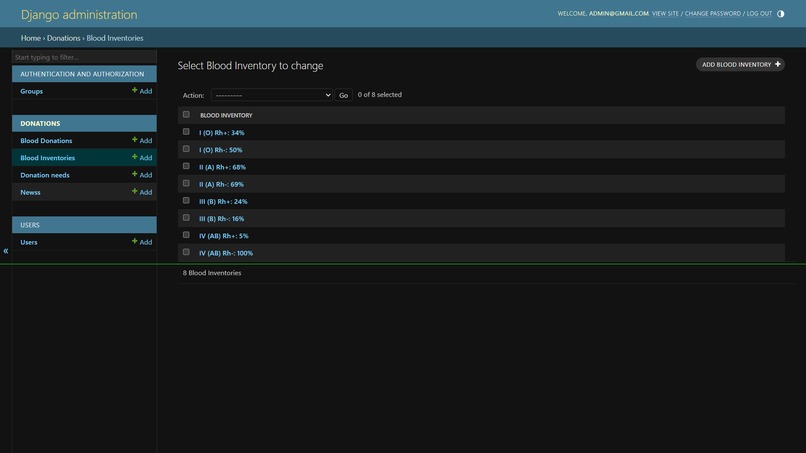The height and width of the screenshot is (453, 806).
Task: Check the IV (AB) Rh+: 5% row checkbox
Action: [186, 235]
